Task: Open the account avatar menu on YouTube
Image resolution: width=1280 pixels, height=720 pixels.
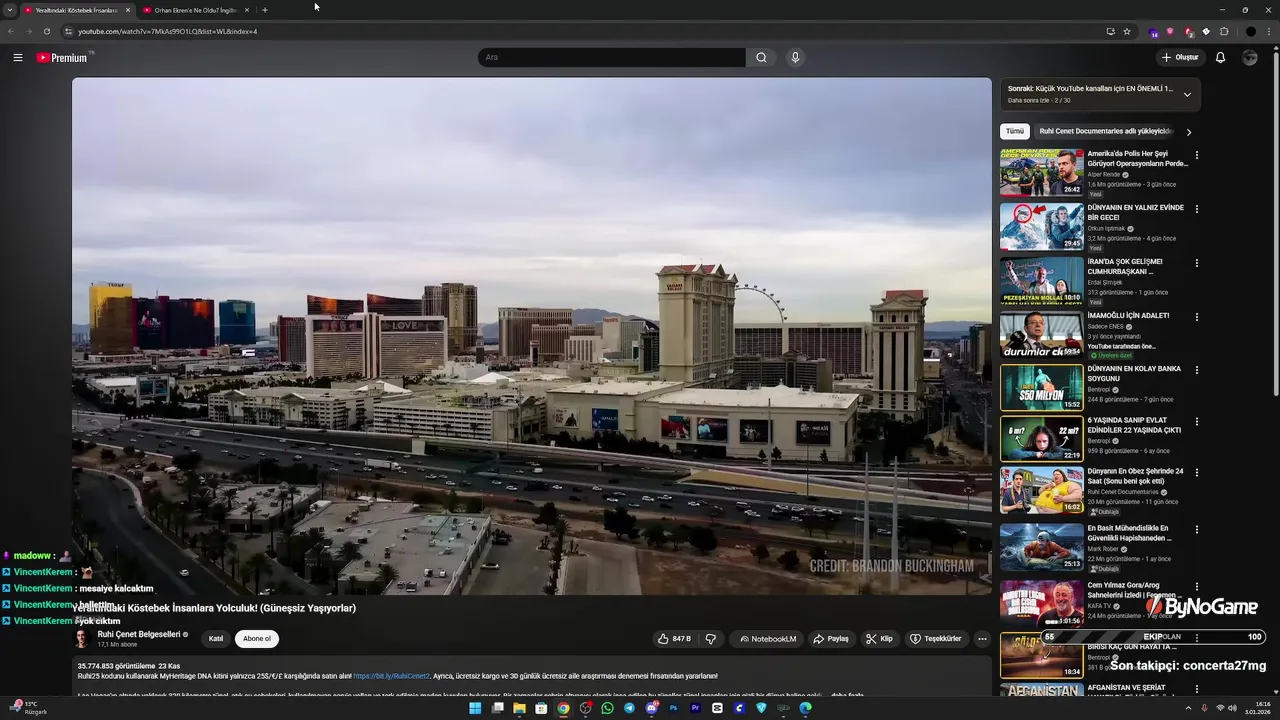Action: (1249, 58)
